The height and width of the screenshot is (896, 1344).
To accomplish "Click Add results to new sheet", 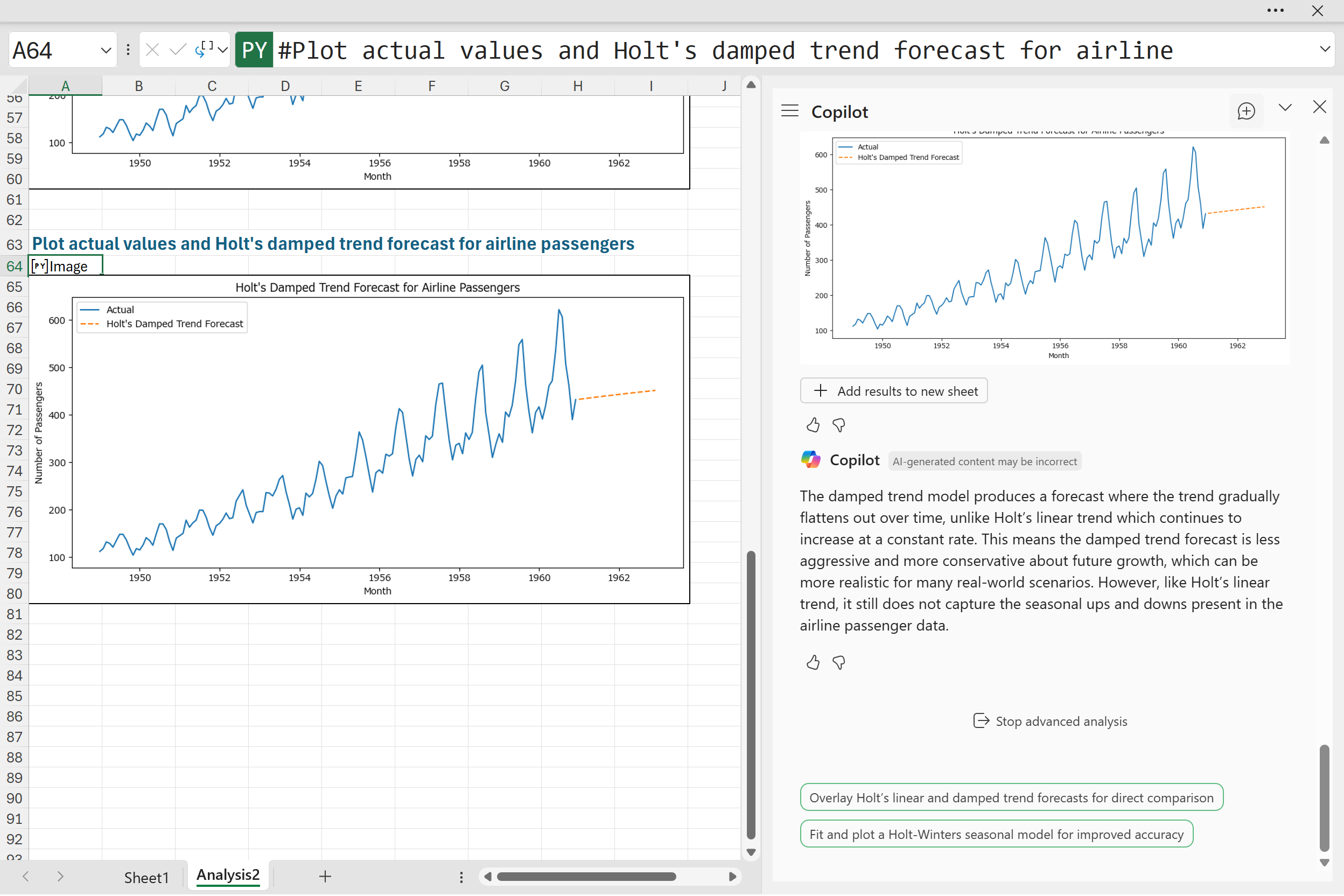I will coord(894,391).
